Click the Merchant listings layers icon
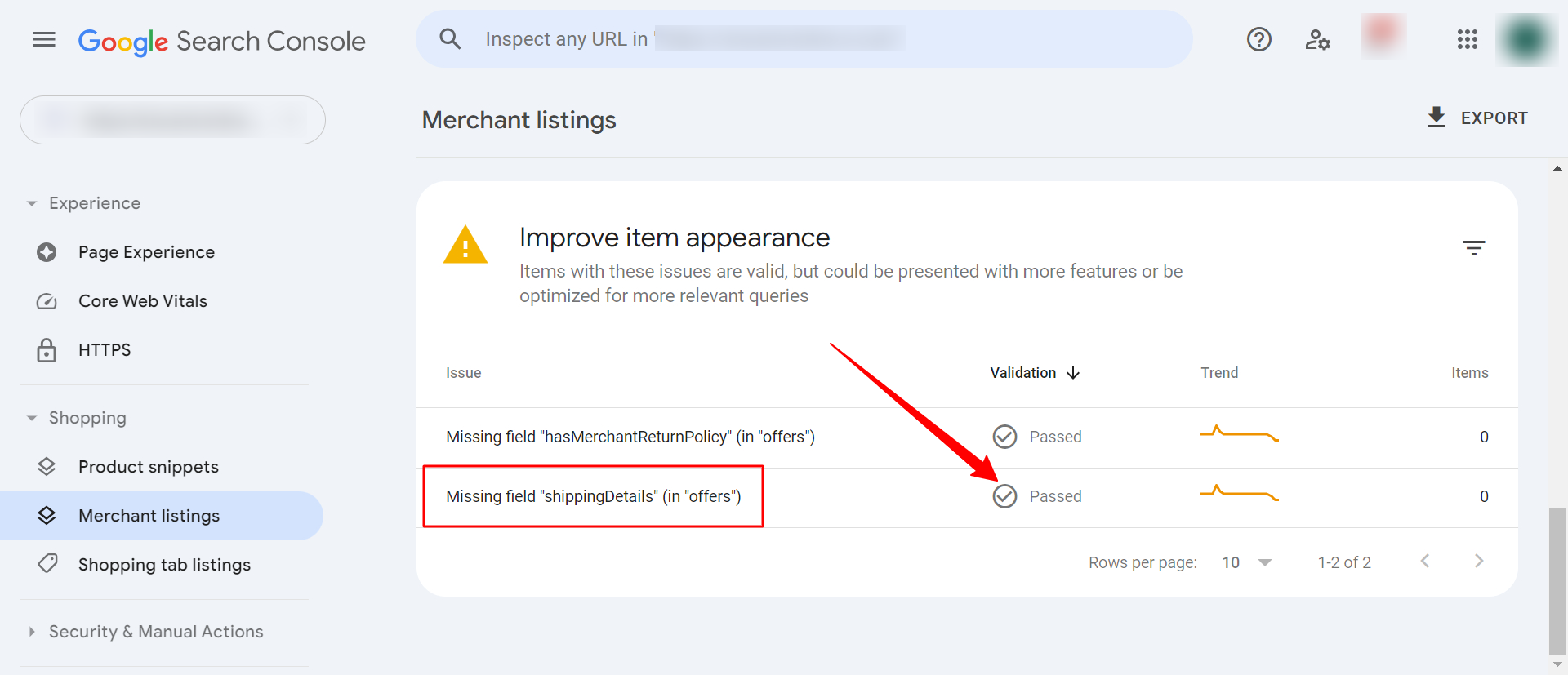The image size is (1568, 675). tap(47, 516)
